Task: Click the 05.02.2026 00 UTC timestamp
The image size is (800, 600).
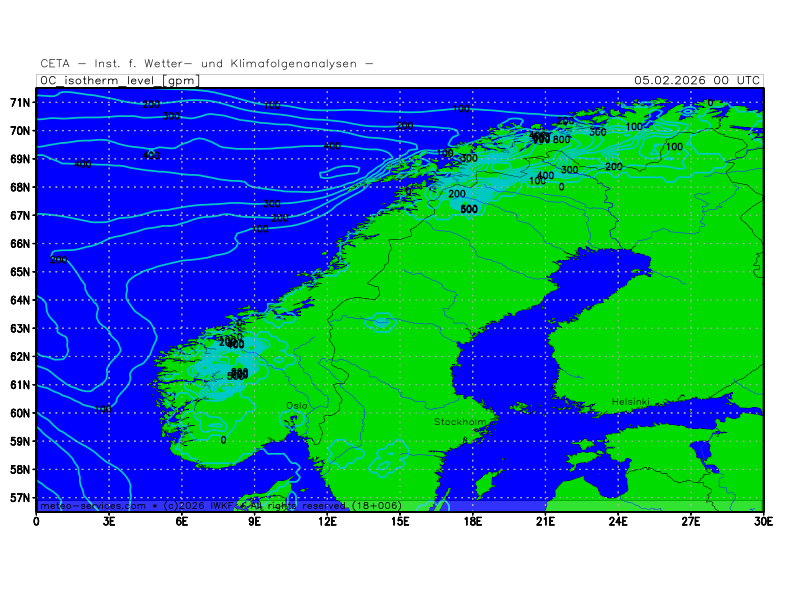Action: click(x=697, y=80)
